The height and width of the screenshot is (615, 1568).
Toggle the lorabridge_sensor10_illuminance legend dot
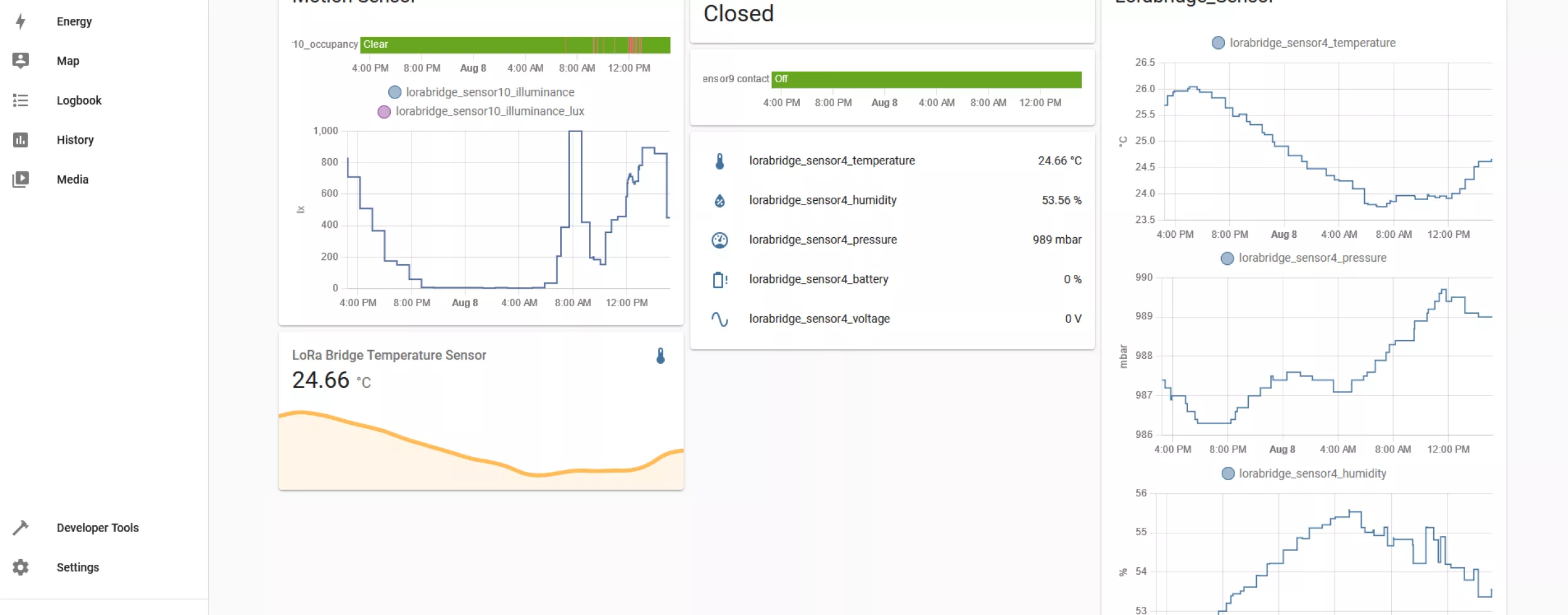coord(395,92)
